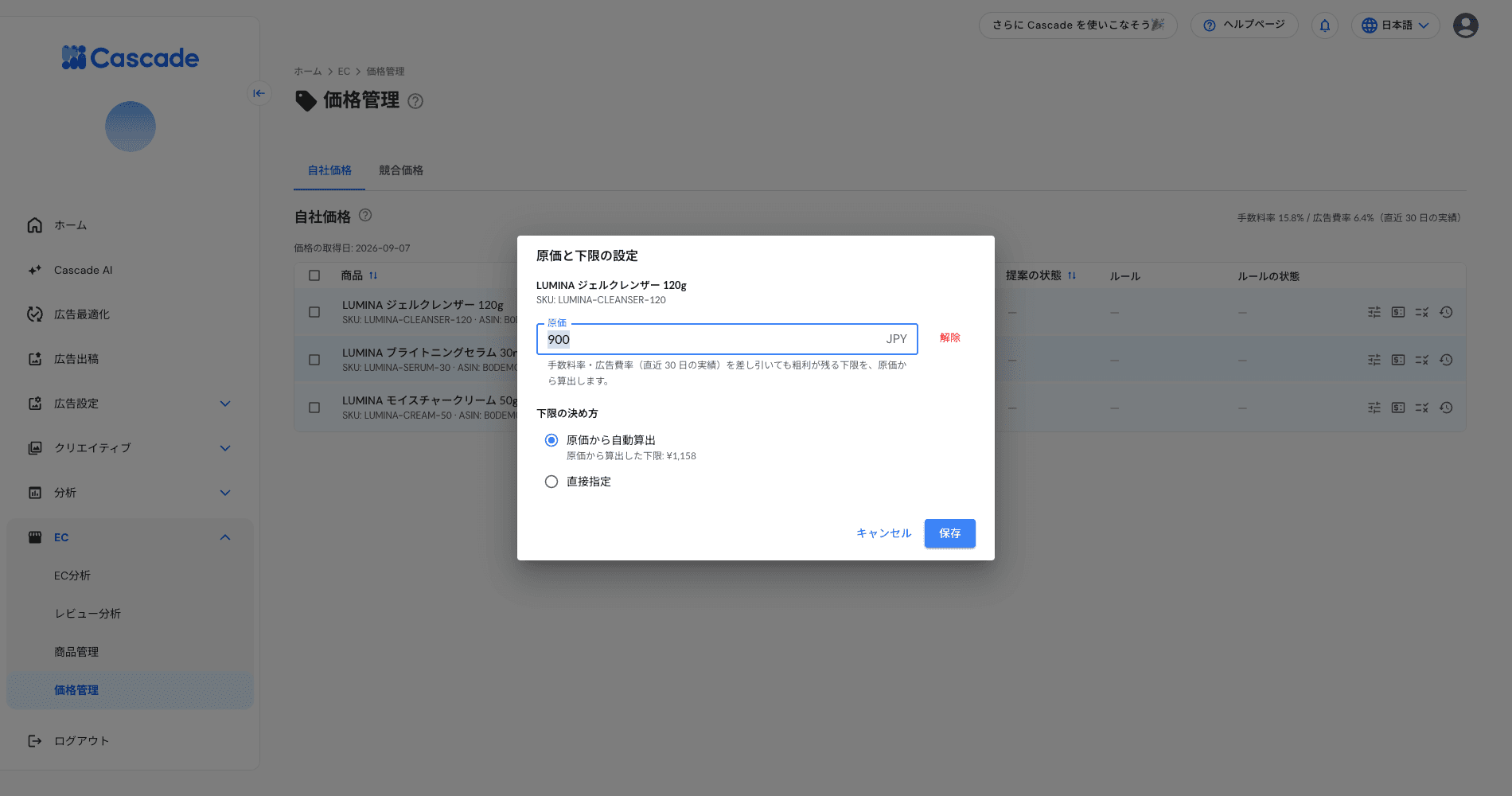Click the 原価 input field
The height and width of the screenshot is (796, 1512).
727,339
